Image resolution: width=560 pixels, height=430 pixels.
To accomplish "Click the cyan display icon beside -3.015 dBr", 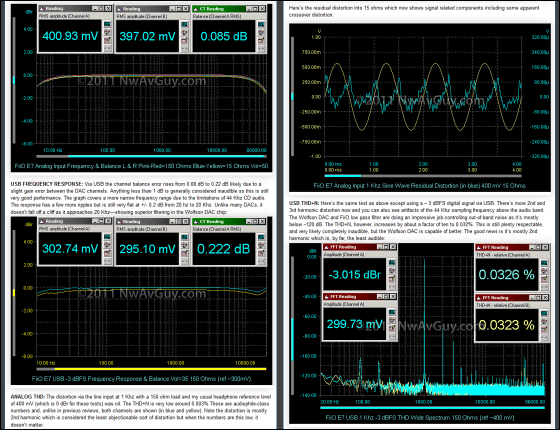I will pos(392,262).
